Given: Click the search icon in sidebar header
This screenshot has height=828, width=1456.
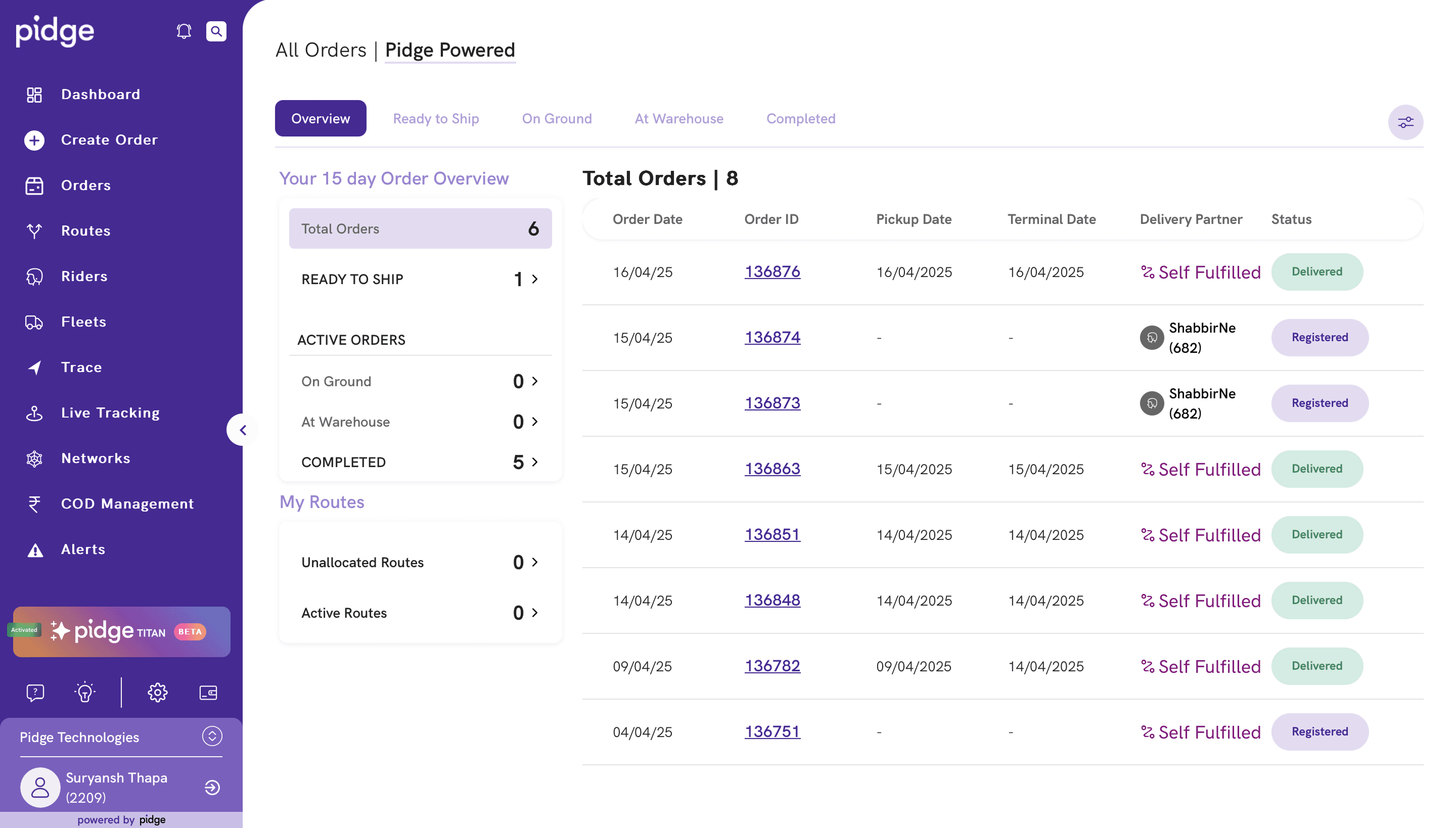Looking at the screenshot, I should (216, 31).
